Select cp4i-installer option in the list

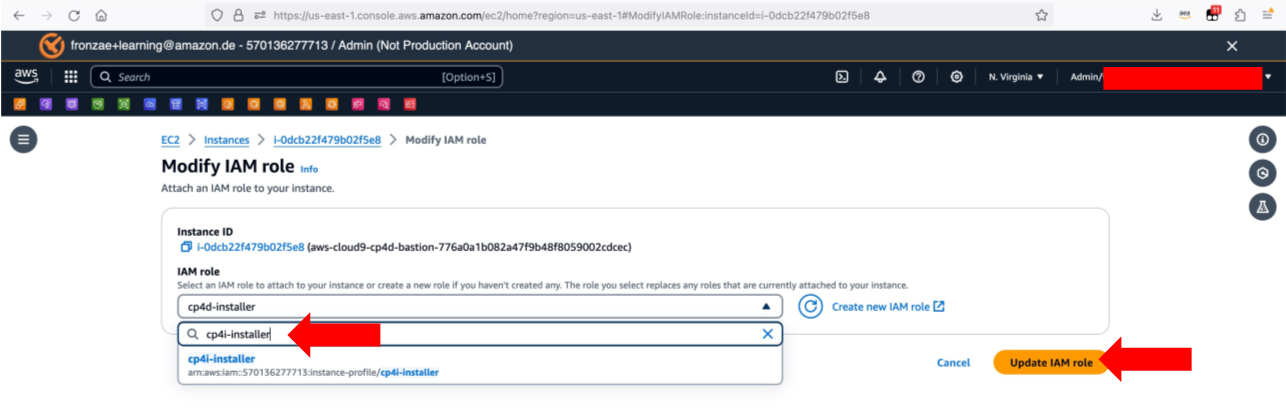coord(480,365)
